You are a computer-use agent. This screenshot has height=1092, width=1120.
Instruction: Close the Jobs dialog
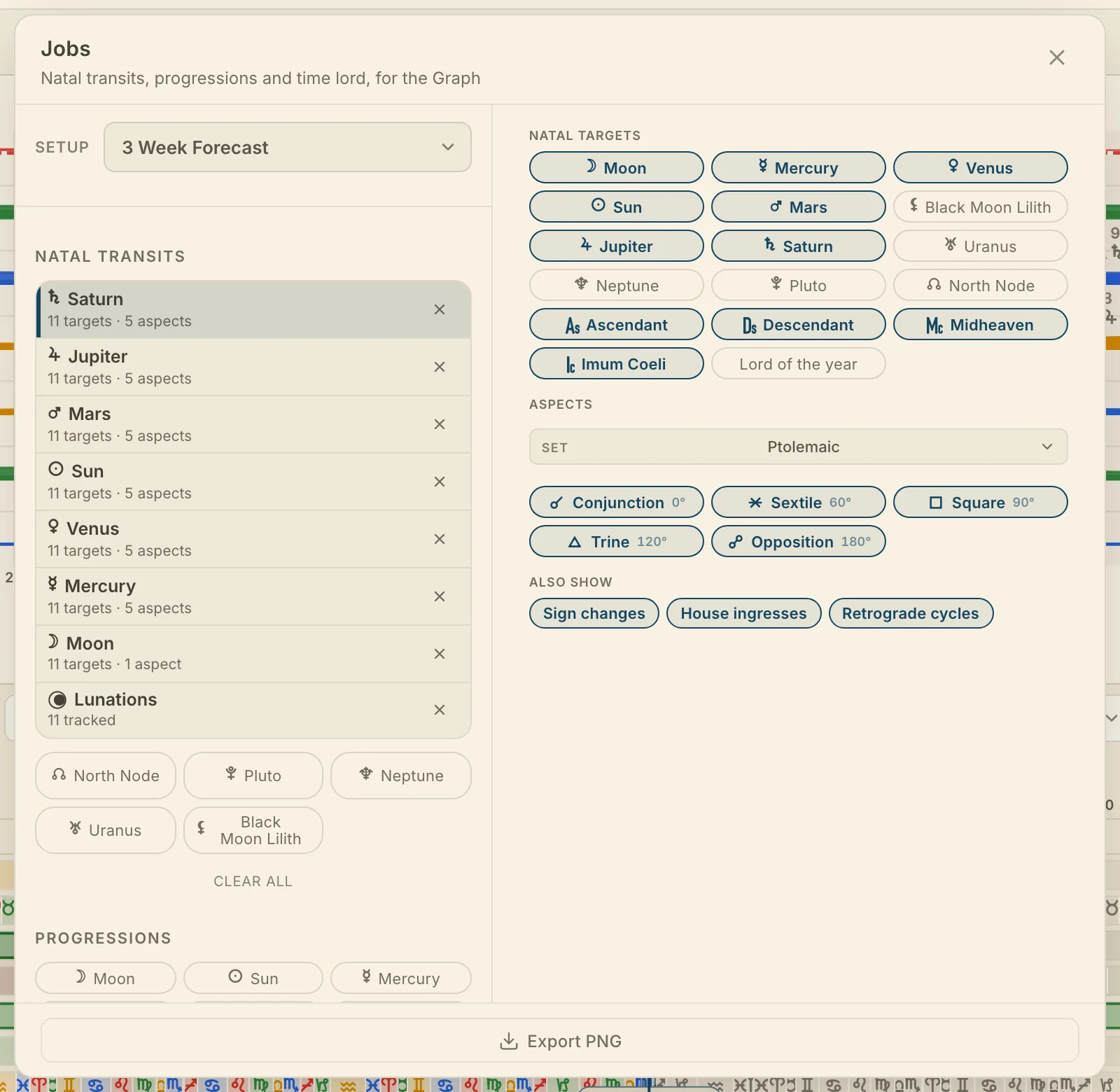[1057, 57]
